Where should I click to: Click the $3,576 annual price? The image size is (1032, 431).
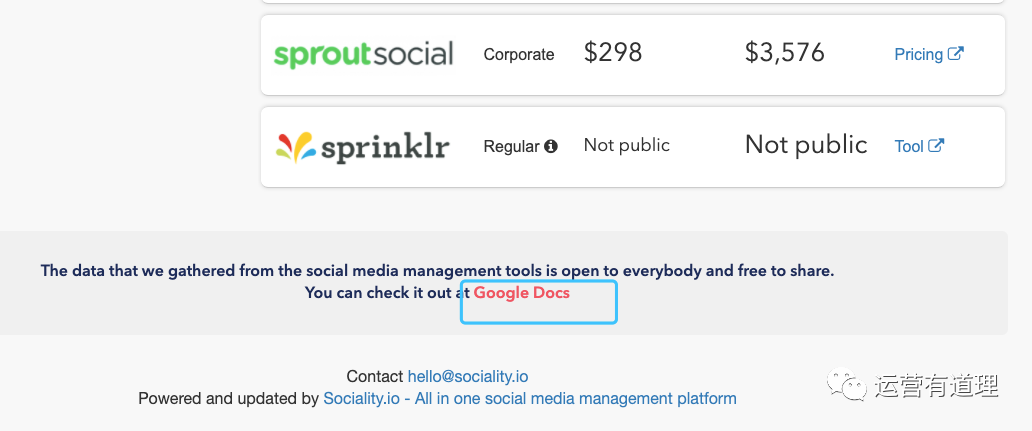[x=785, y=53]
